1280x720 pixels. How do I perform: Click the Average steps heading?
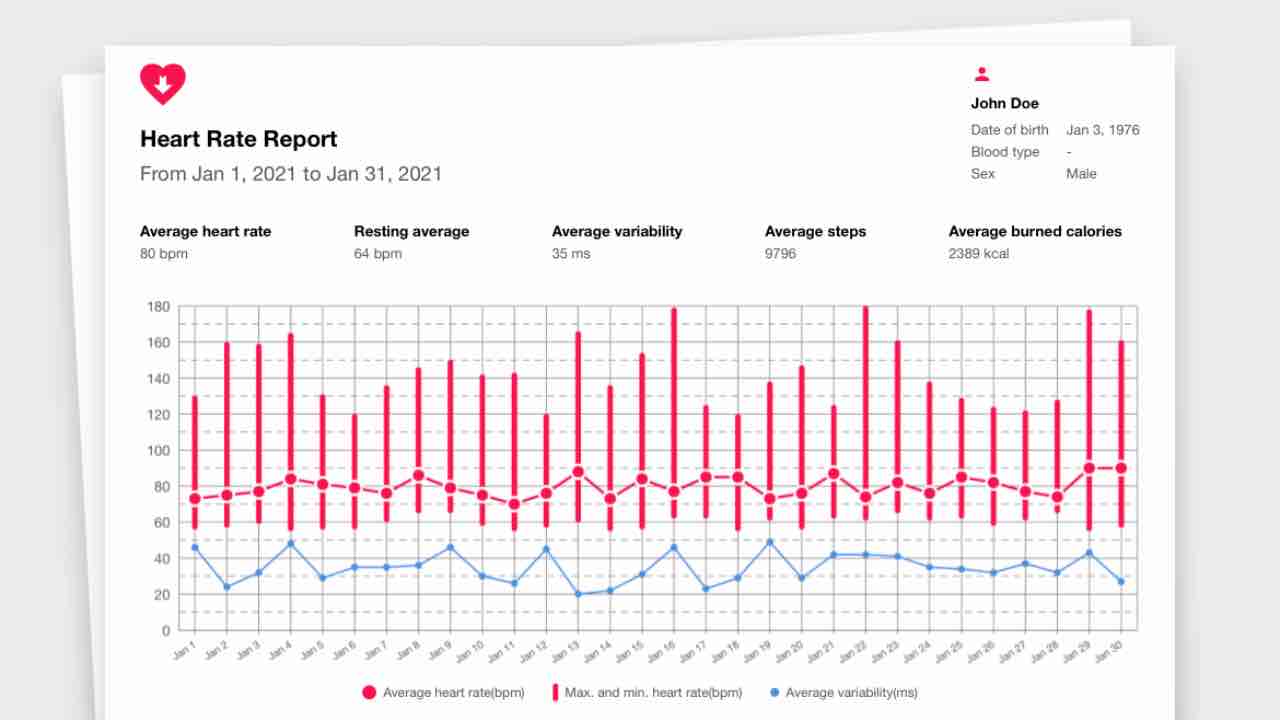coord(815,231)
